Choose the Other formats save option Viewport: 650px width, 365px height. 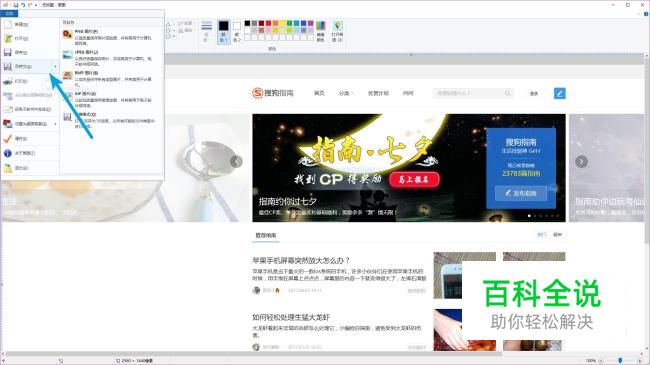[x=111, y=120]
